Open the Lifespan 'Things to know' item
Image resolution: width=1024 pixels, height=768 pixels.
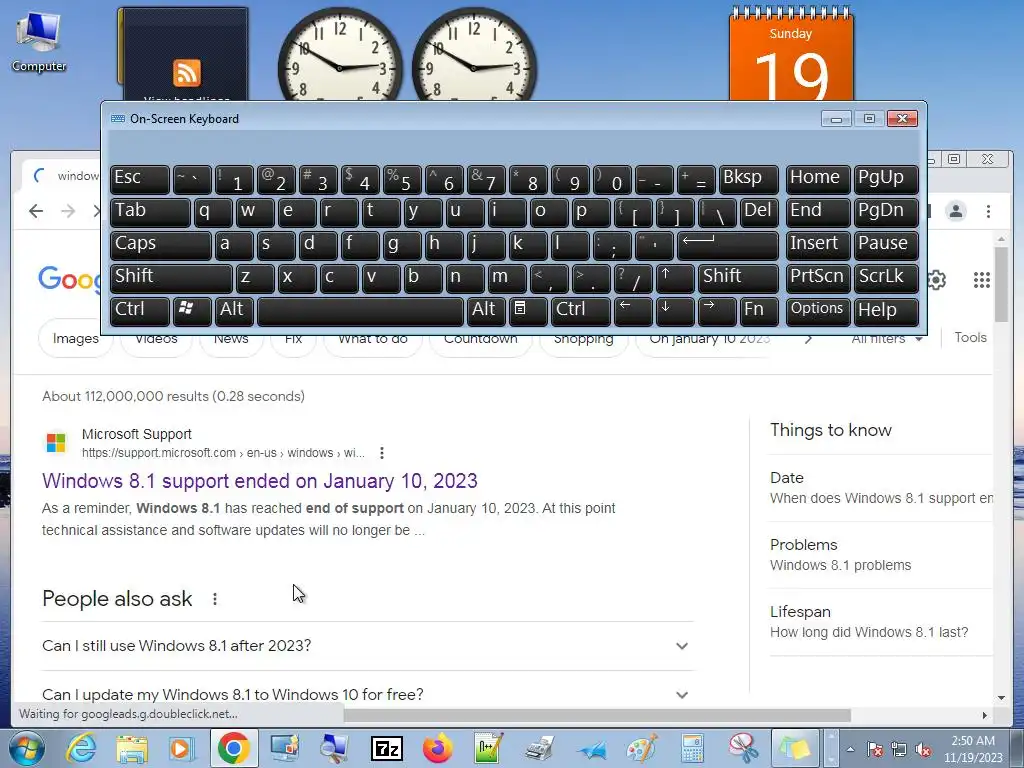(x=881, y=622)
